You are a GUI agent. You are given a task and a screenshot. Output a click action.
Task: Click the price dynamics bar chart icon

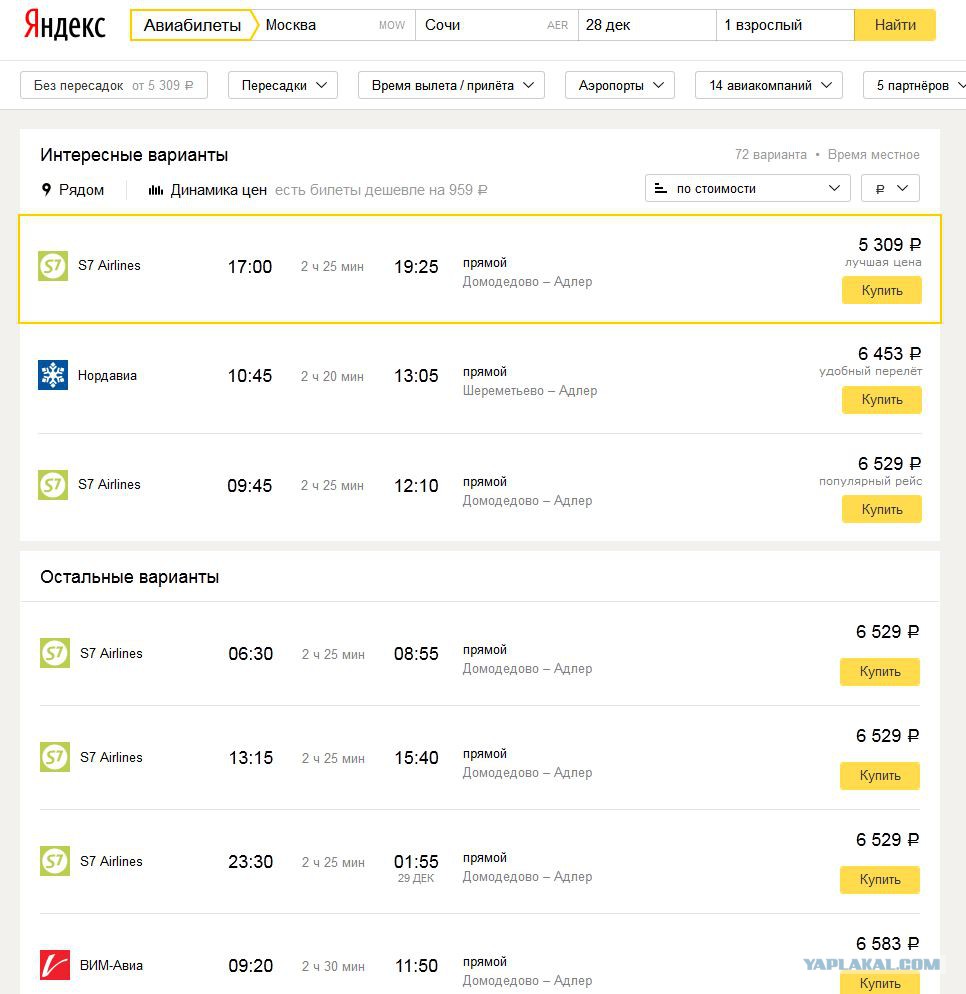(156, 190)
